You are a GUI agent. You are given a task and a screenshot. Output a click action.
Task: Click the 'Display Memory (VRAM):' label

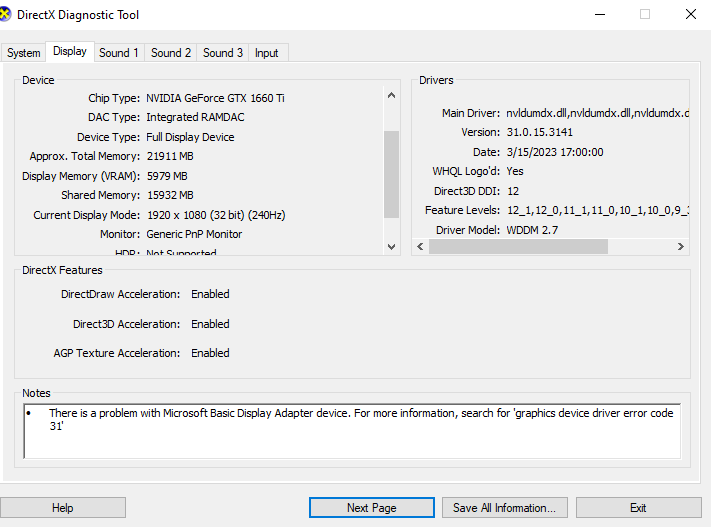[81, 176]
